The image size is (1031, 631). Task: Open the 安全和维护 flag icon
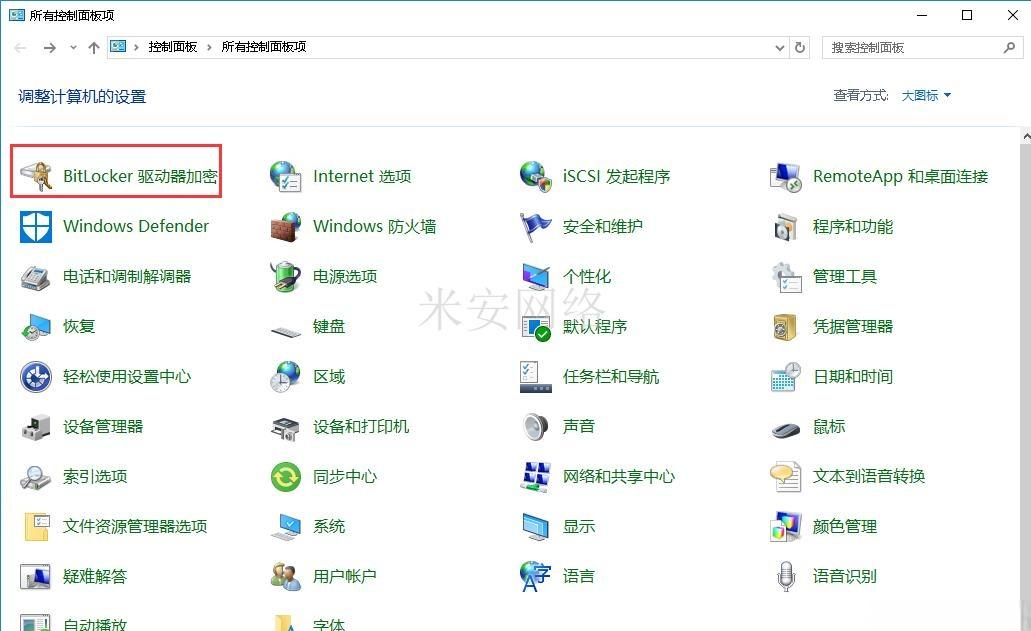pos(535,227)
